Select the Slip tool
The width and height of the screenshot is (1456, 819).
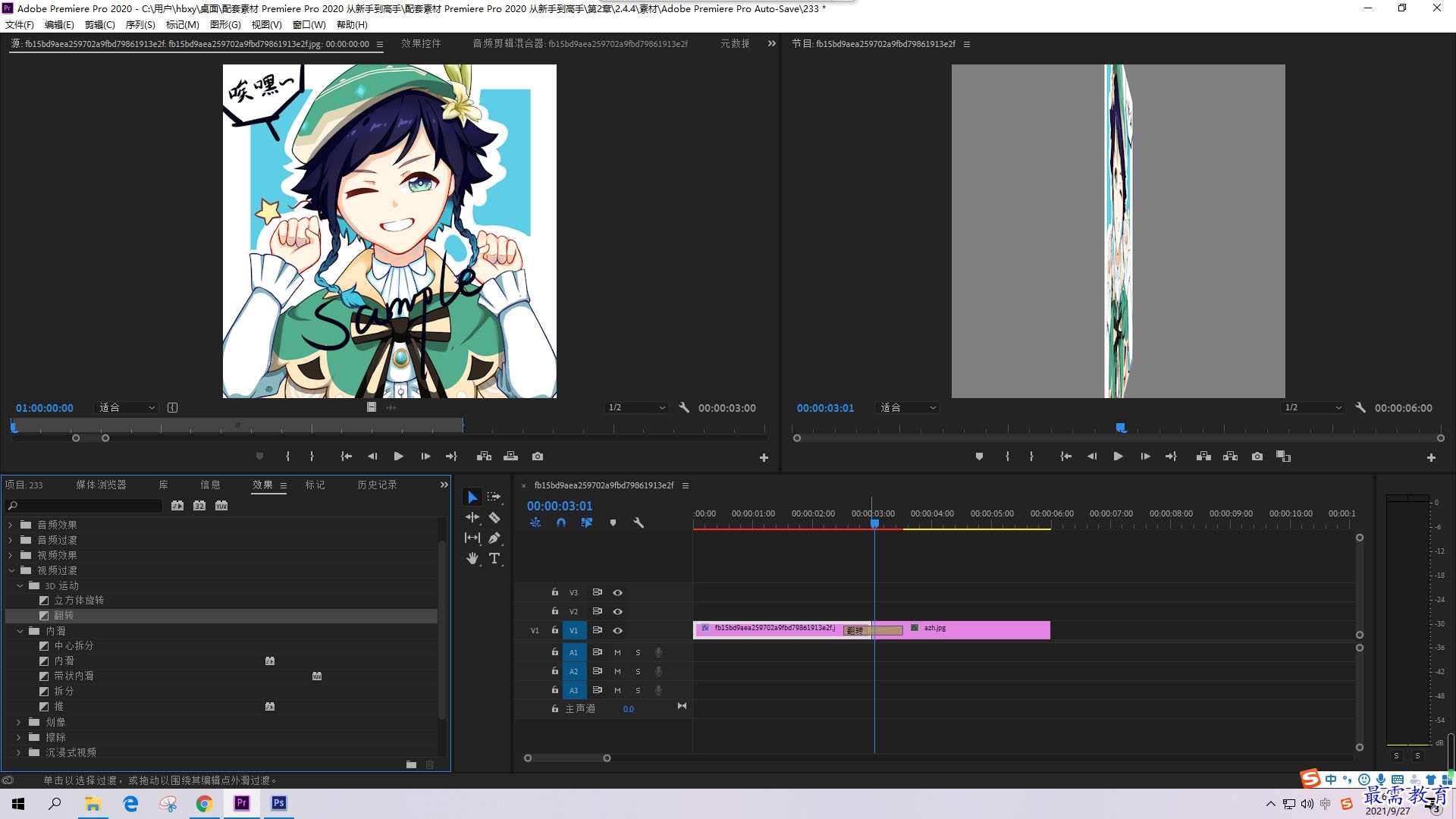click(x=472, y=538)
